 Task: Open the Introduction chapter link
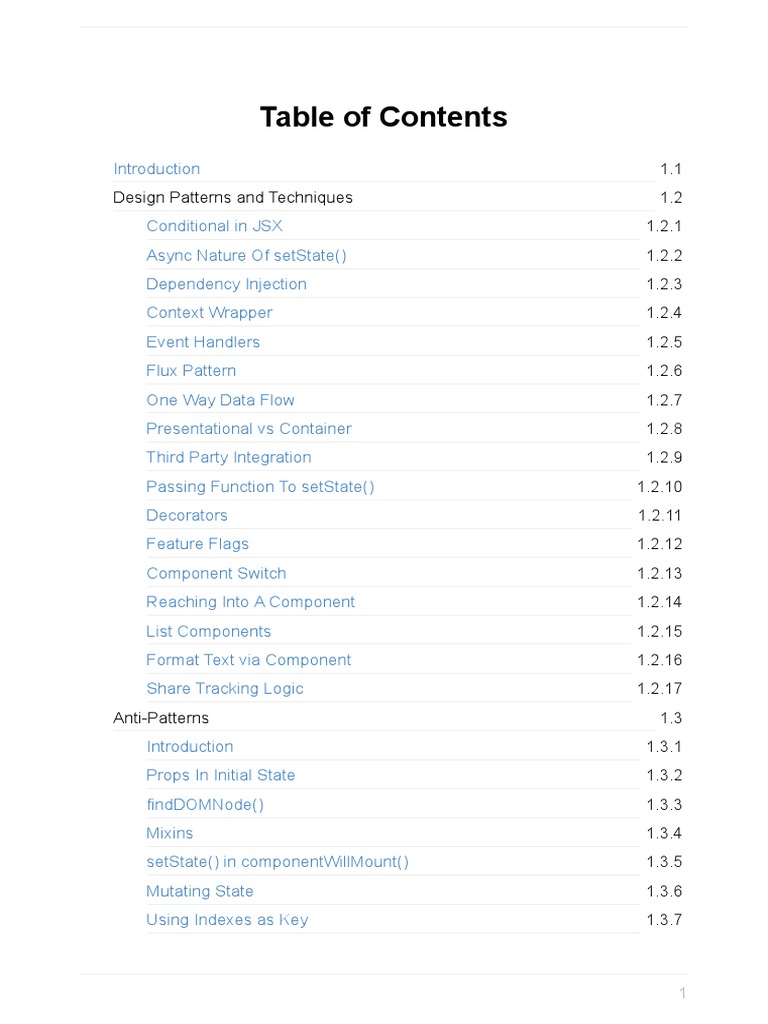click(156, 169)
